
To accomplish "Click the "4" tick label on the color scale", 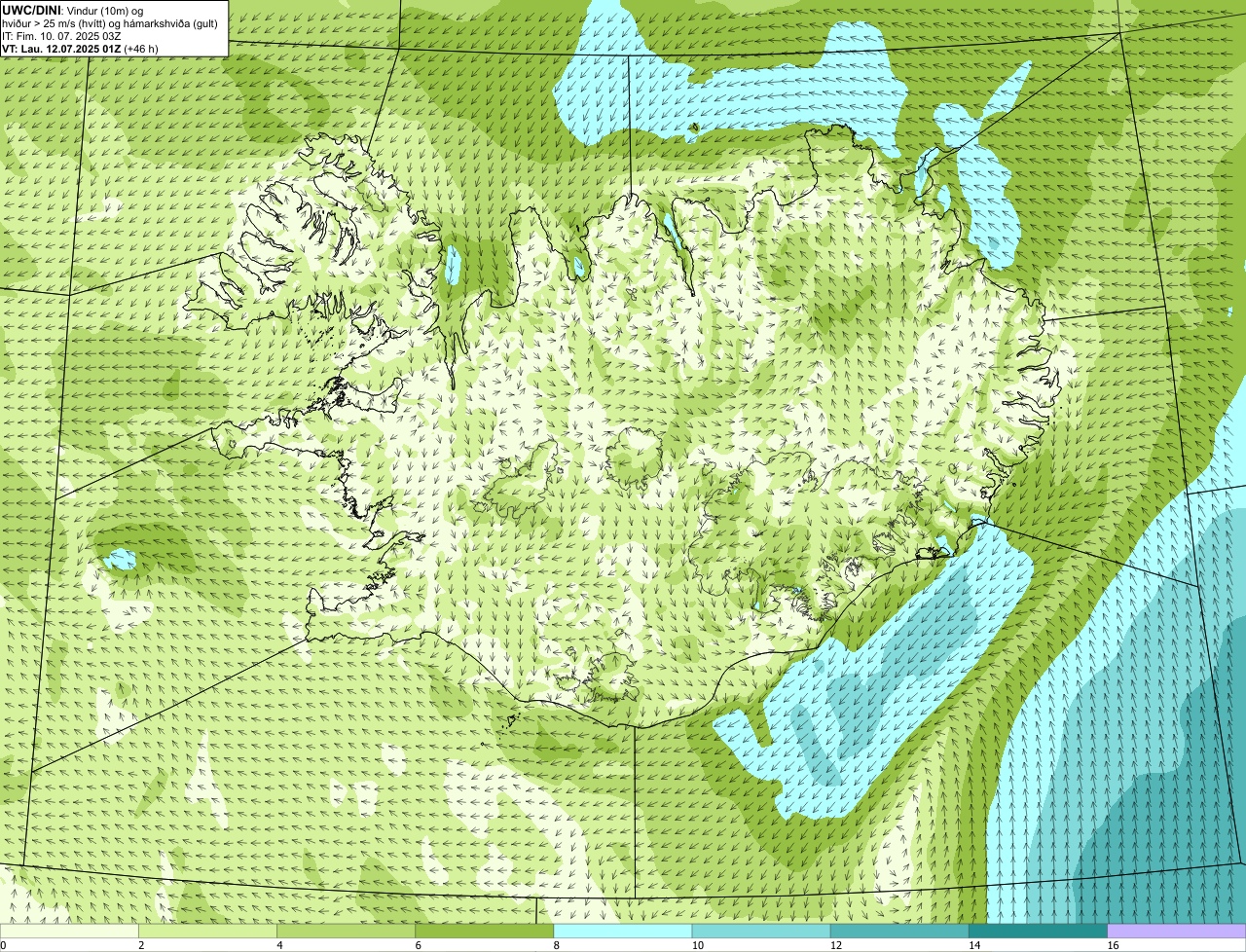I will pos(279,945).
